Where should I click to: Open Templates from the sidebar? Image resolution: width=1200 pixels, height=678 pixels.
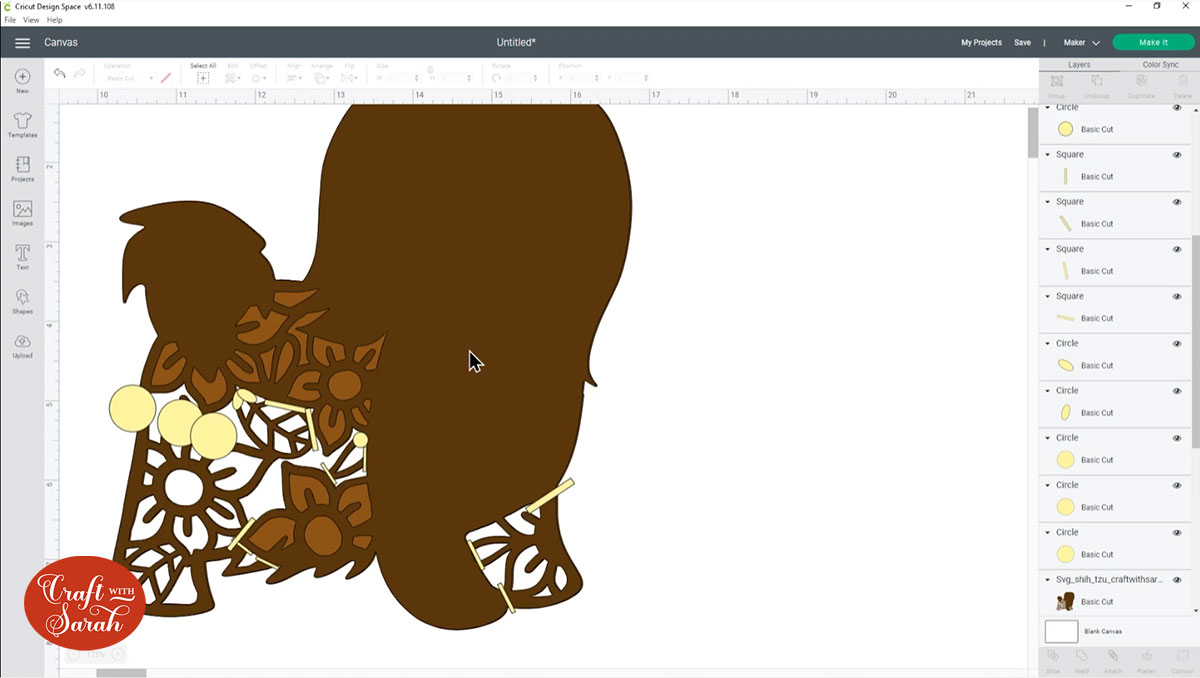click(21, 123)
